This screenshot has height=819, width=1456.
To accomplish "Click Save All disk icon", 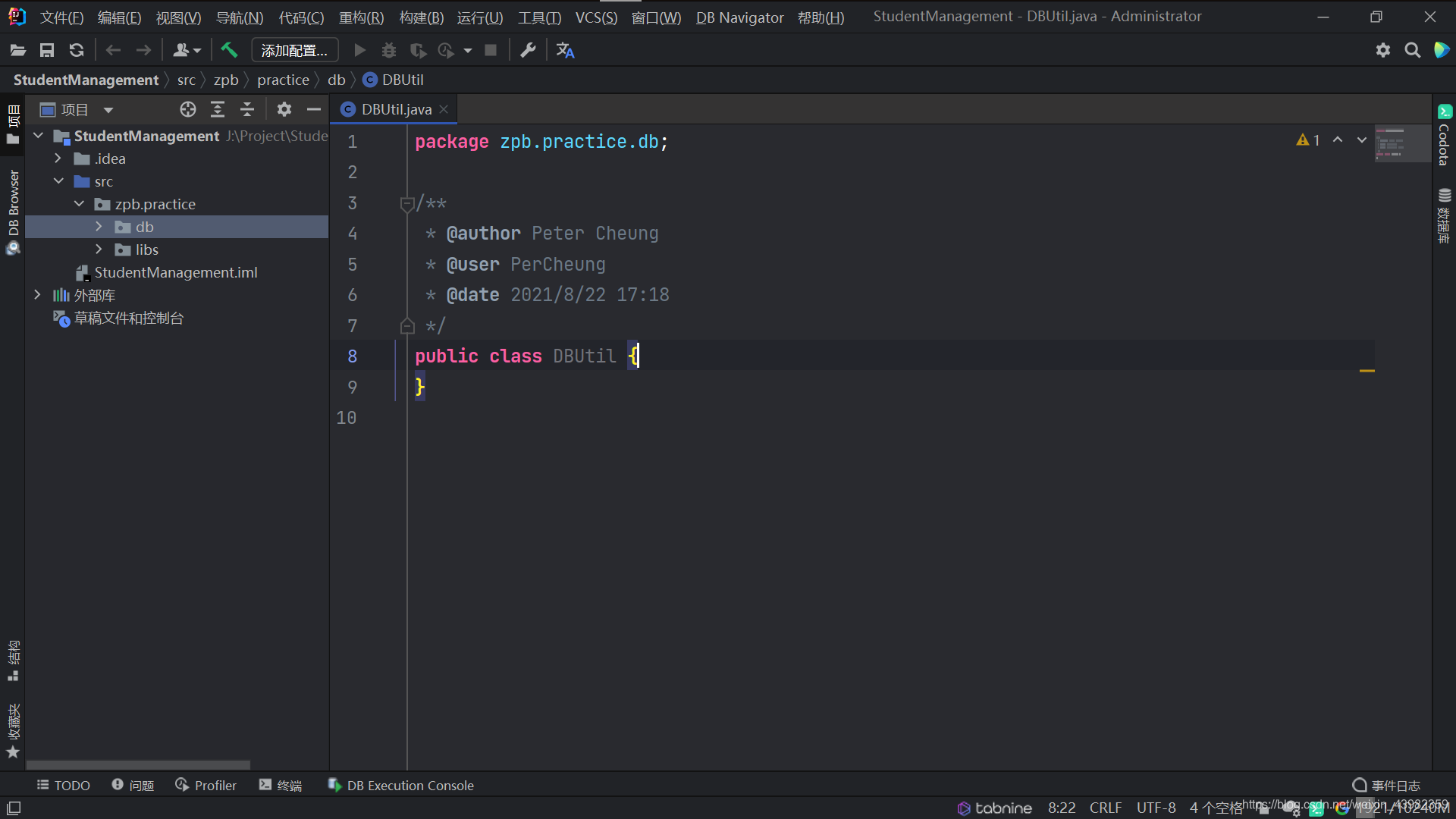I will 47,50.
